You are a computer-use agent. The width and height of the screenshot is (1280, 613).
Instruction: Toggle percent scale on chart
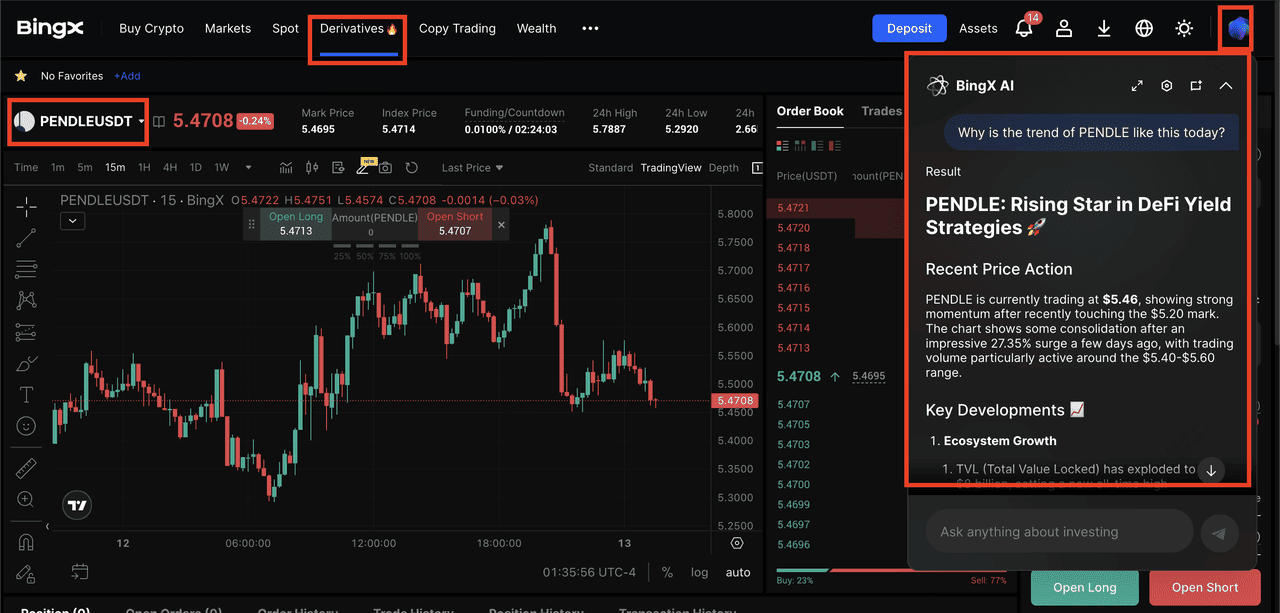point(667,572)
